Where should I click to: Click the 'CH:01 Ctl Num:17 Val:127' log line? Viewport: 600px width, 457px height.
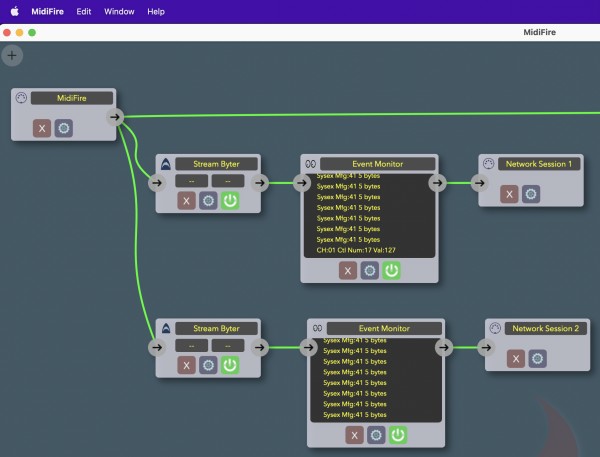[356, 250]
